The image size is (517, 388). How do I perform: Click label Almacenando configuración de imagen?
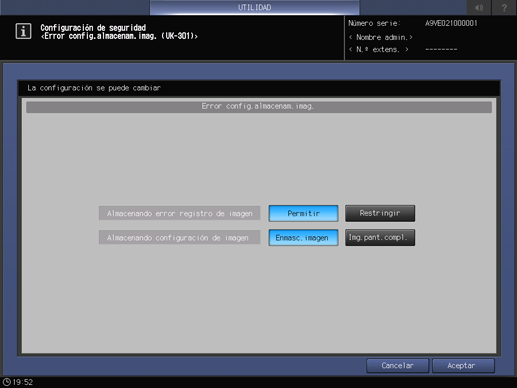point(179,238)
